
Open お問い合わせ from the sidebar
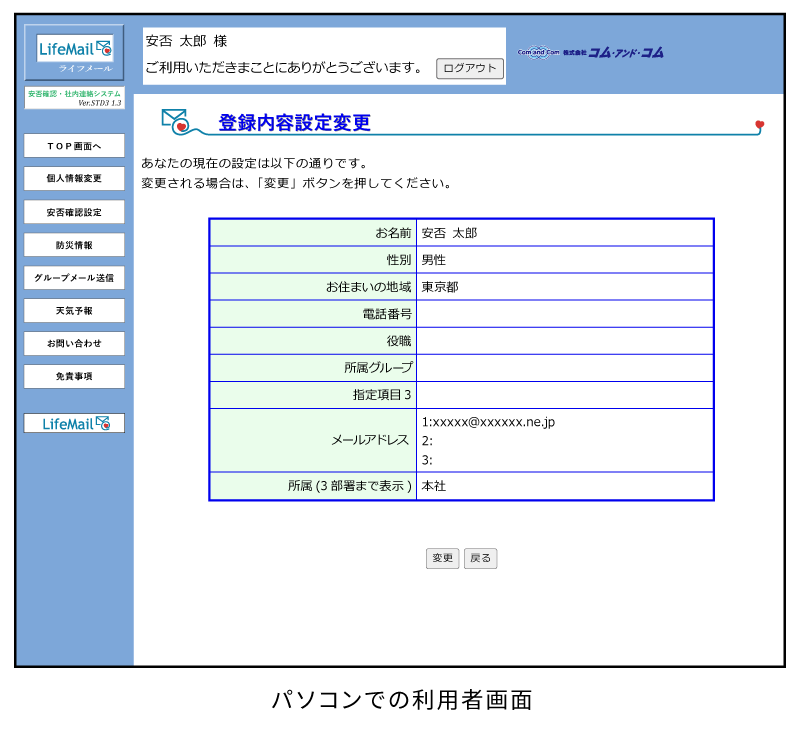73,344
